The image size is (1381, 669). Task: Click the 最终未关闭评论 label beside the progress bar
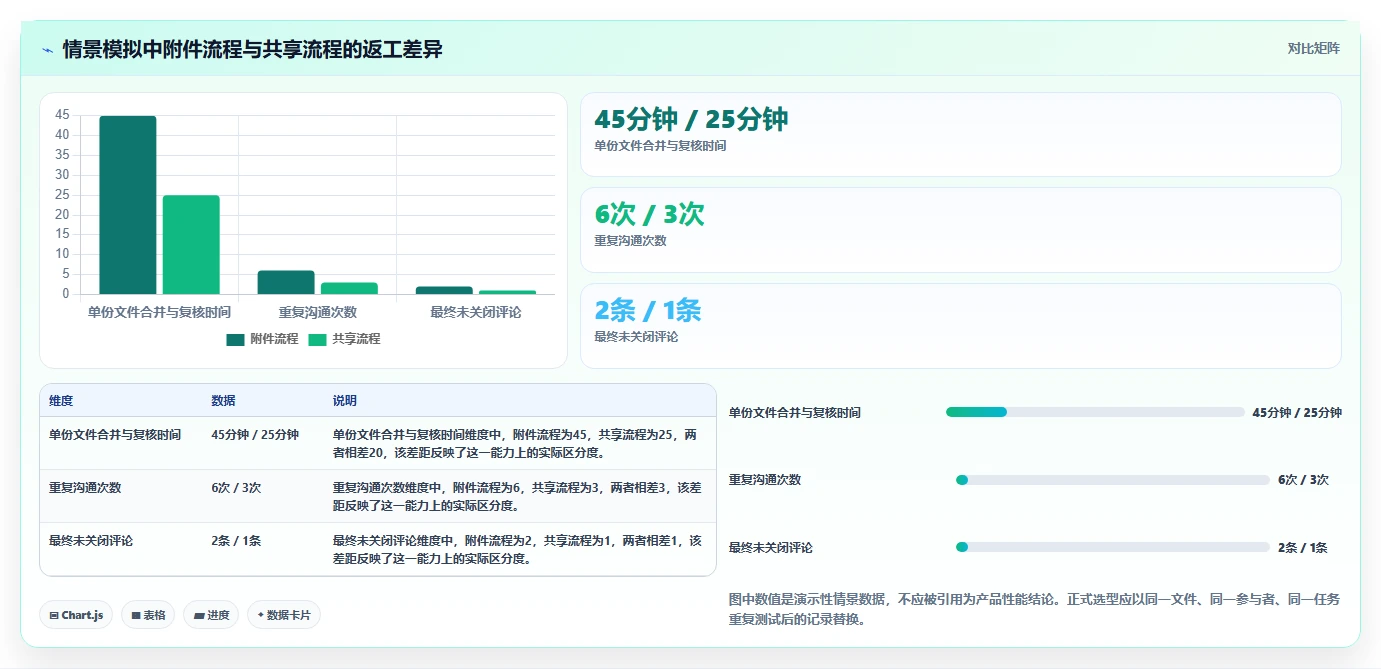click(x=771, y=547)
